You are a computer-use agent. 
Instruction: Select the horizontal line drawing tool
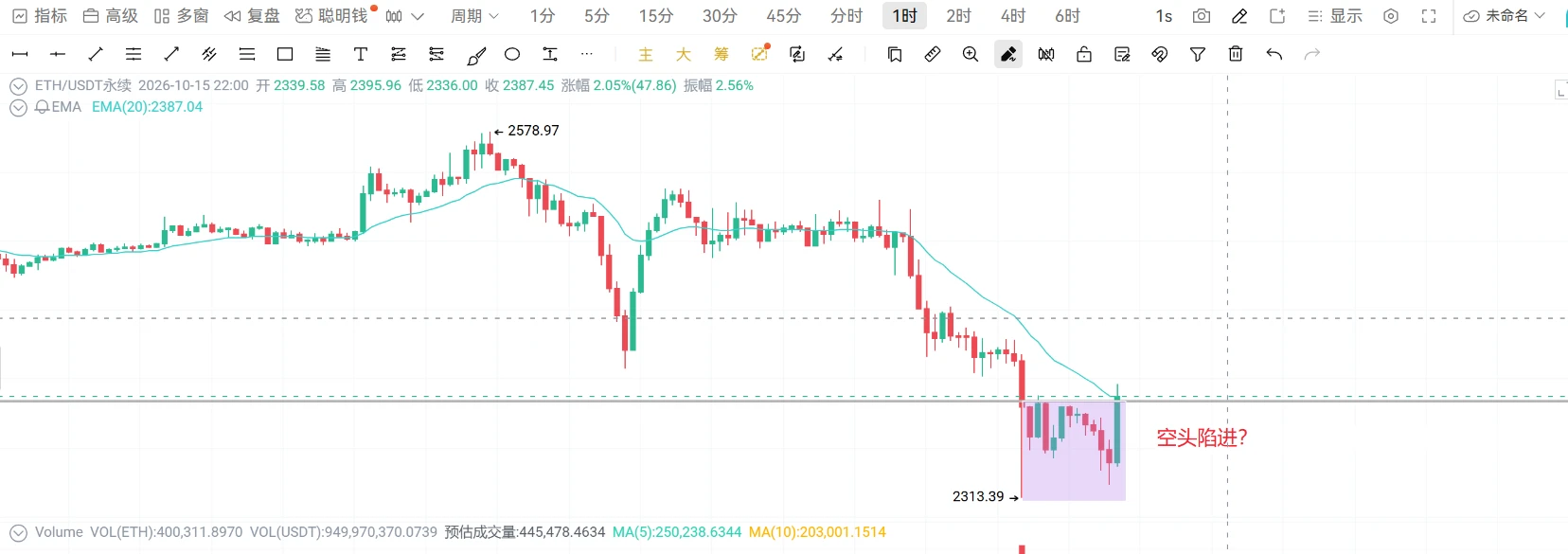click(x=58, y=54)
